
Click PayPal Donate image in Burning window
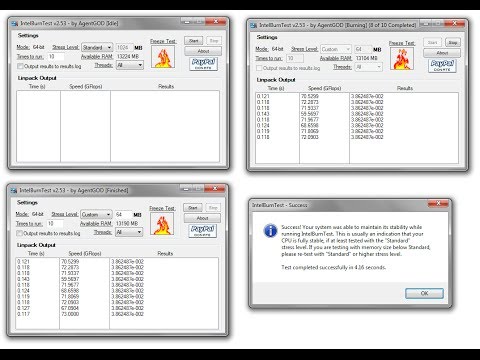pyautogui.click(x=442, y=65)
